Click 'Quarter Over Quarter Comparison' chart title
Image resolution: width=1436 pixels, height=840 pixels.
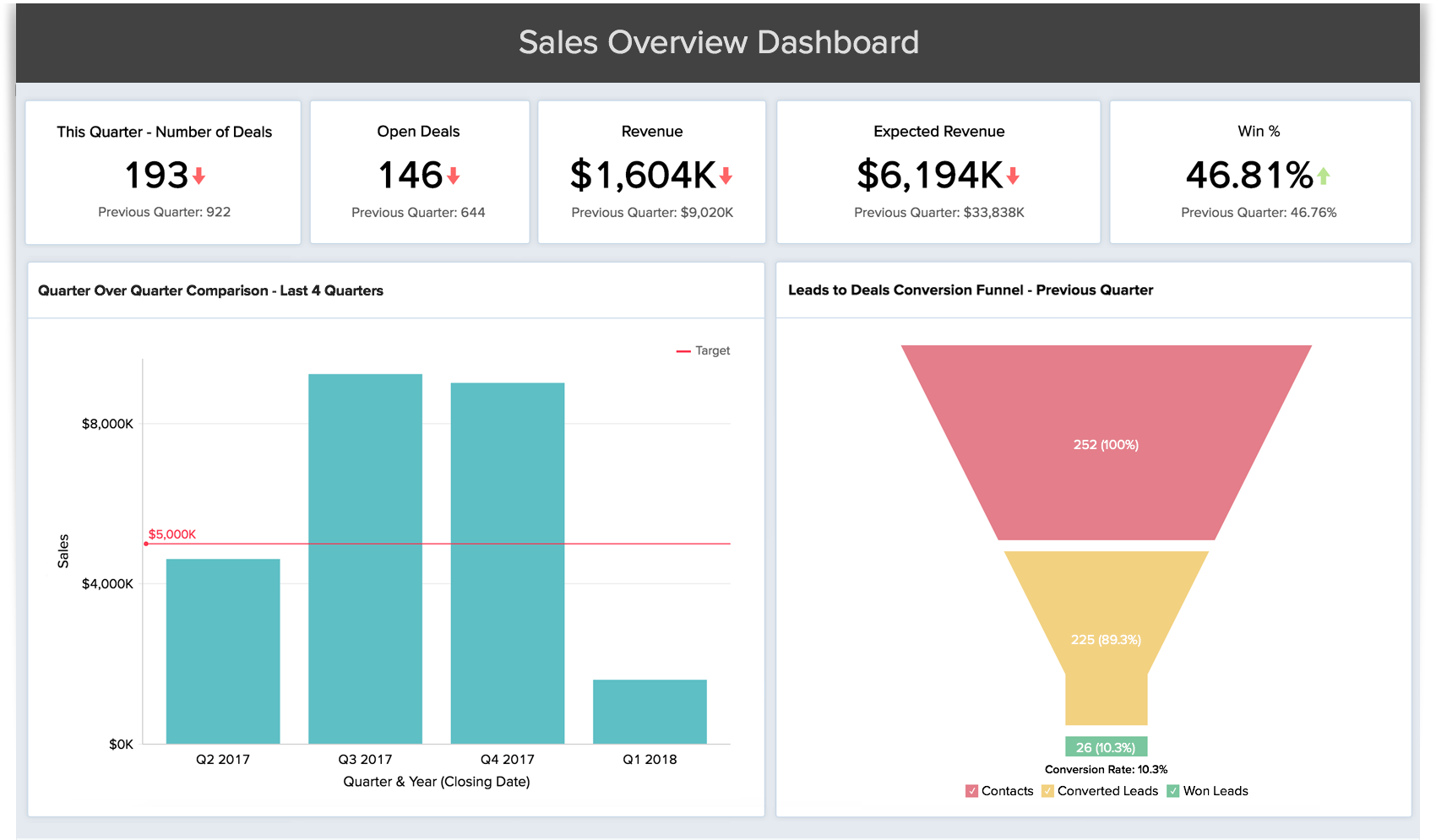pos(210,290)
